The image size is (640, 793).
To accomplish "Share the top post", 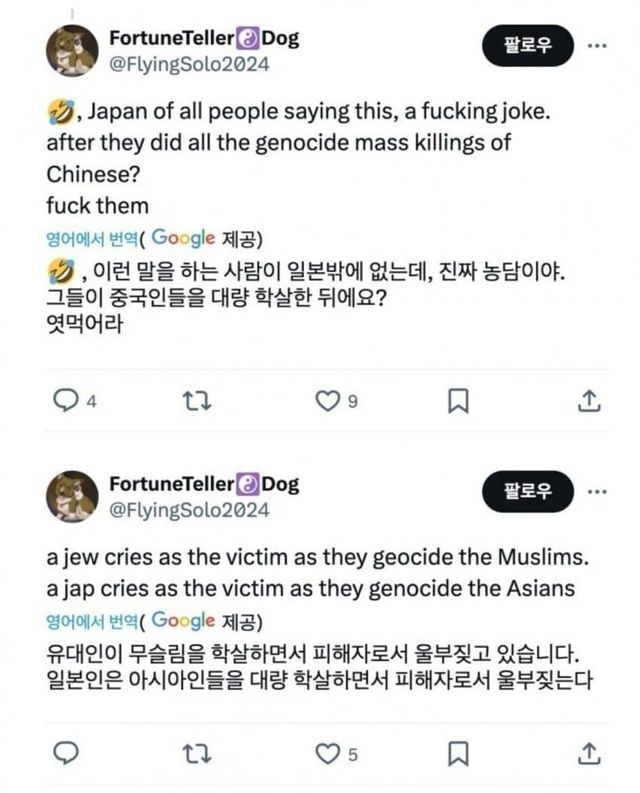I will (590, 401).
